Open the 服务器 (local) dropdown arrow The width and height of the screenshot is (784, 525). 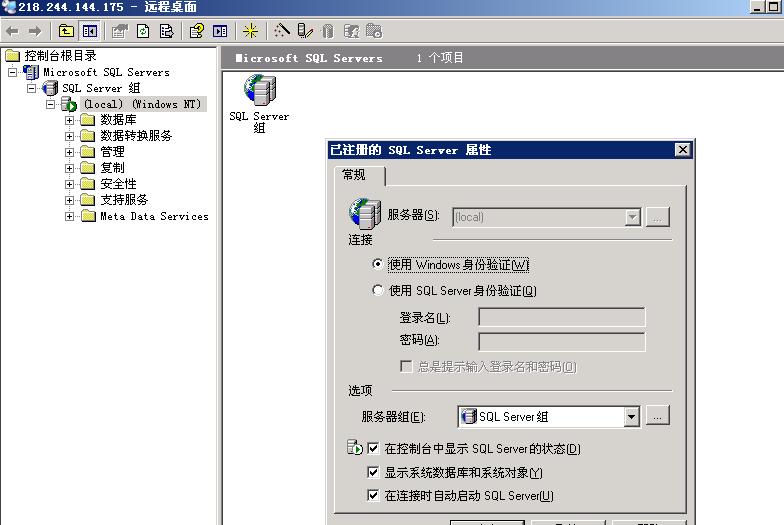pyautogui.click(x=632, y=217)
